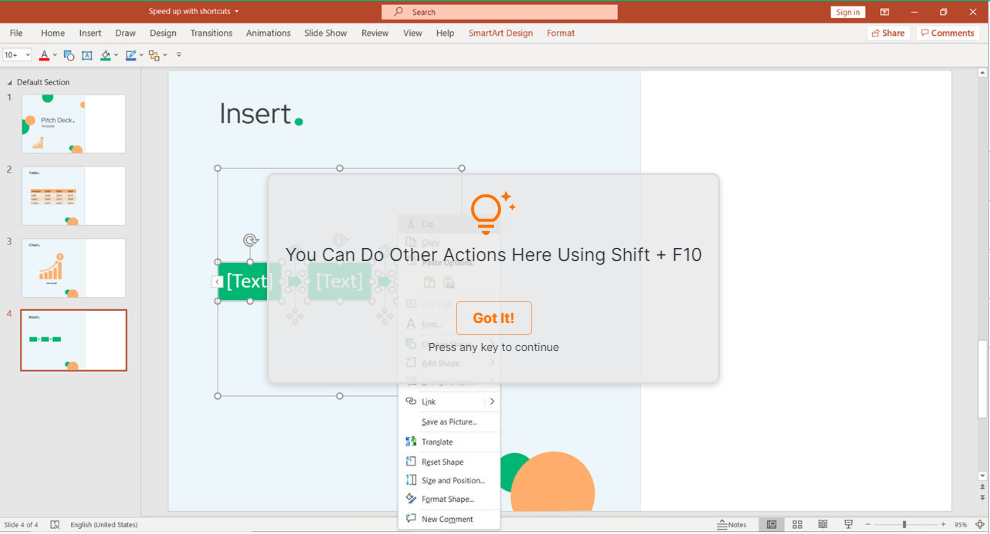Click the Shapes icon in quick toolbar

click(69, 56)
